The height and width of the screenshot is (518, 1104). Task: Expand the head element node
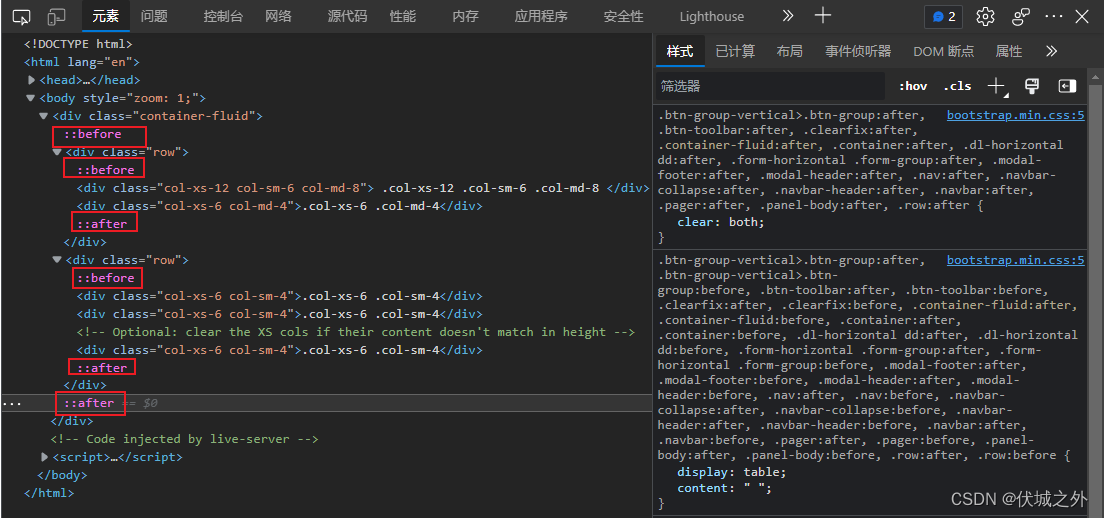point(32,80)
